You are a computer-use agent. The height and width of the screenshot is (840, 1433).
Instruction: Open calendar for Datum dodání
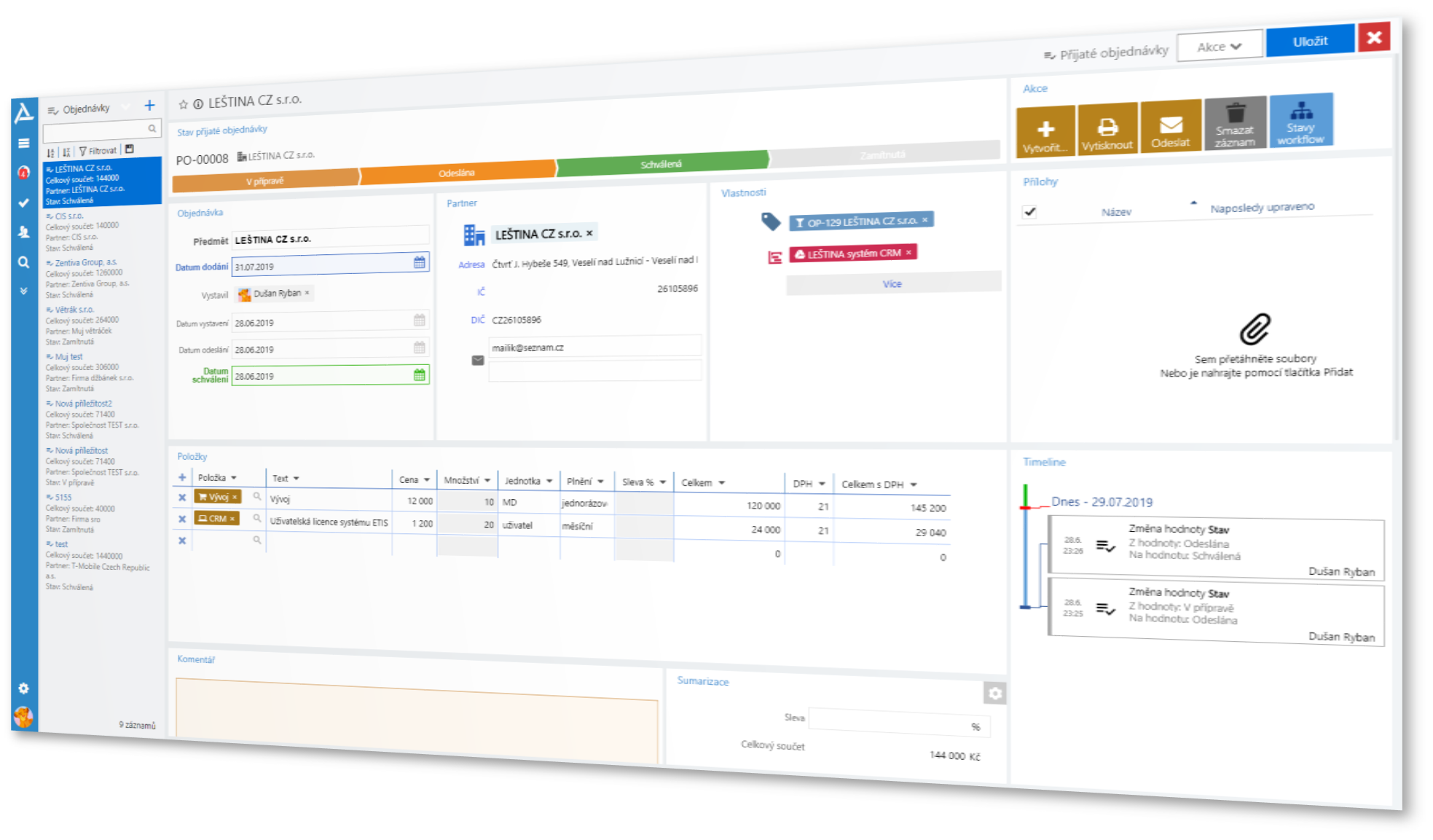tap(420, 262)
